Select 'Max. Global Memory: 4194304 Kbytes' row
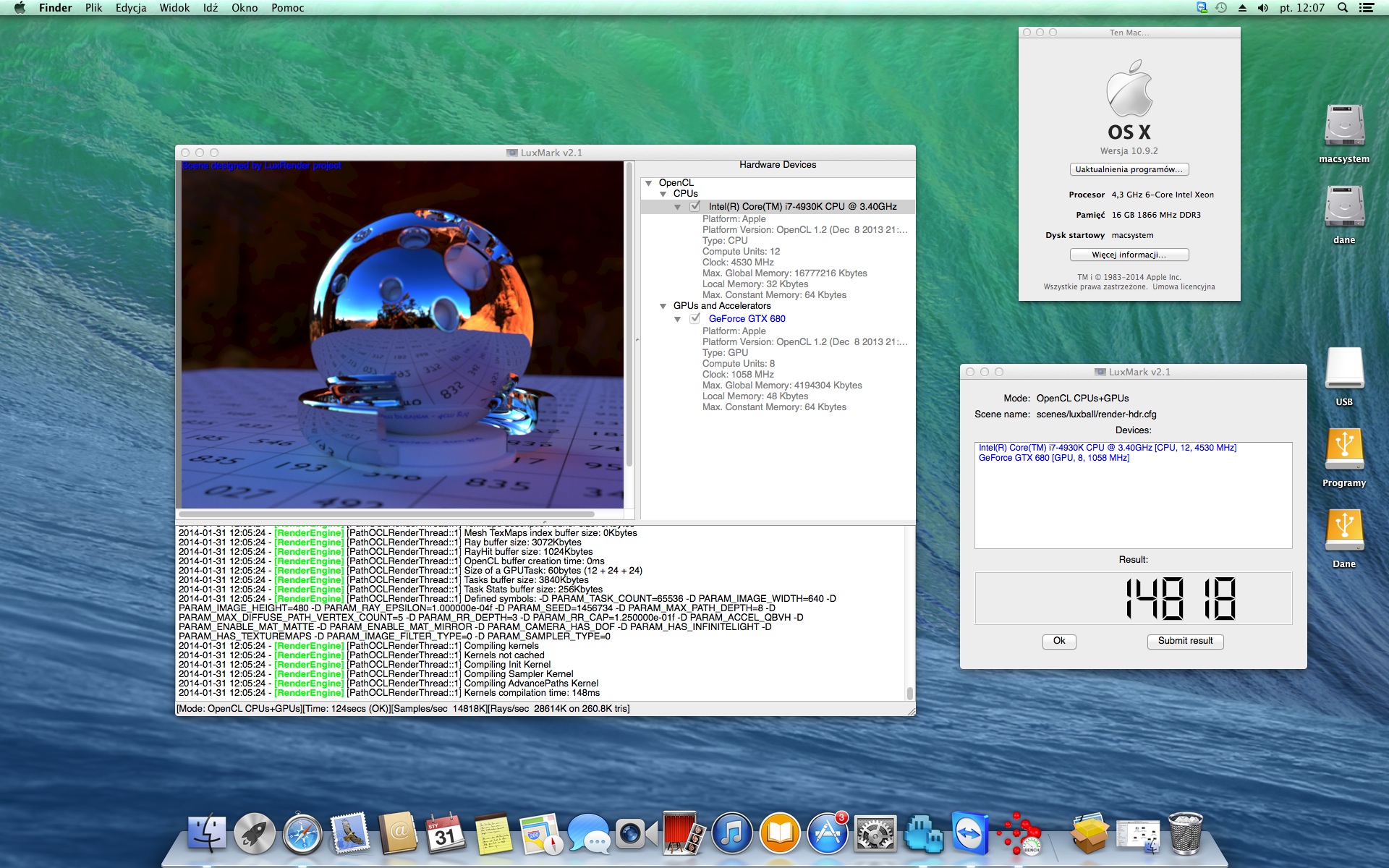This screenshot has height=868, width=1389. (782, 386)
